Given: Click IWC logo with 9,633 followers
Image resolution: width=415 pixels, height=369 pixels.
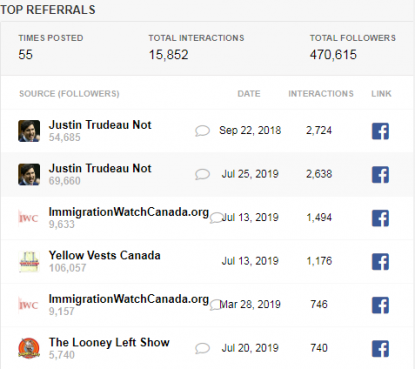Looking at the screenshot, I should coord(29,218).
